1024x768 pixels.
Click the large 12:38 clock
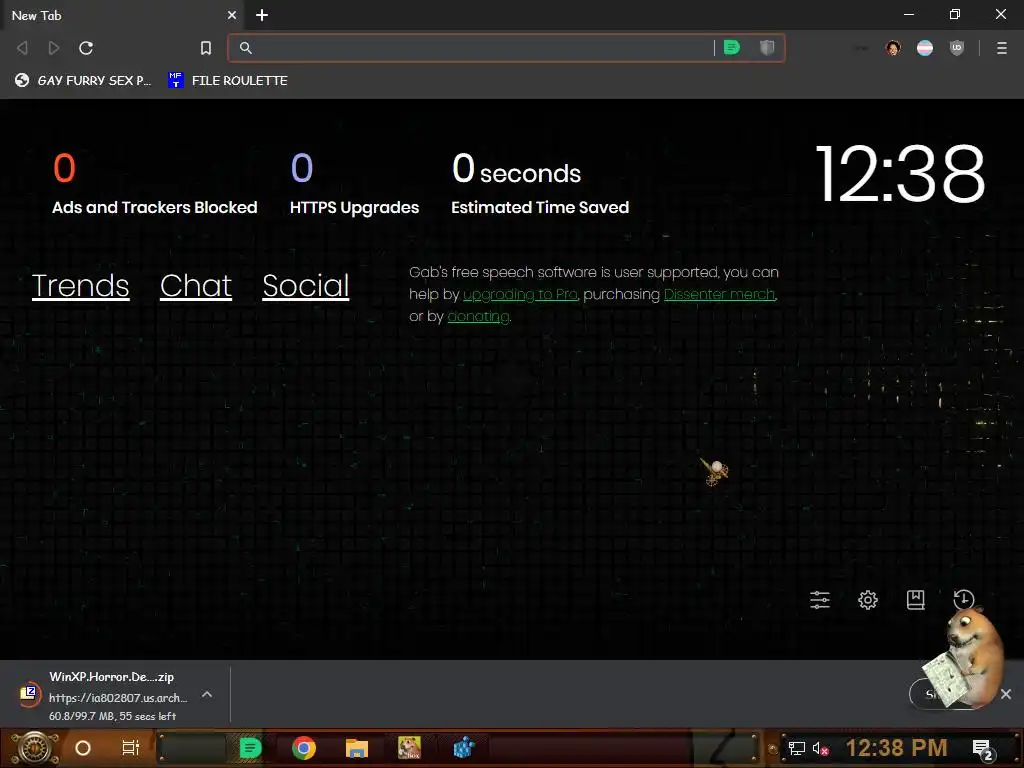(900, 174)
